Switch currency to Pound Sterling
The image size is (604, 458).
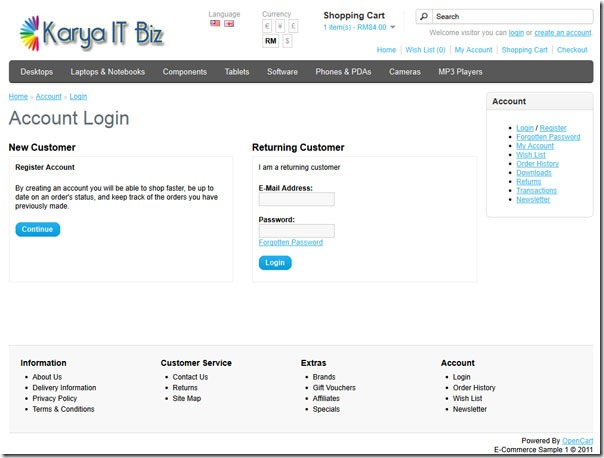coord(293,26)
